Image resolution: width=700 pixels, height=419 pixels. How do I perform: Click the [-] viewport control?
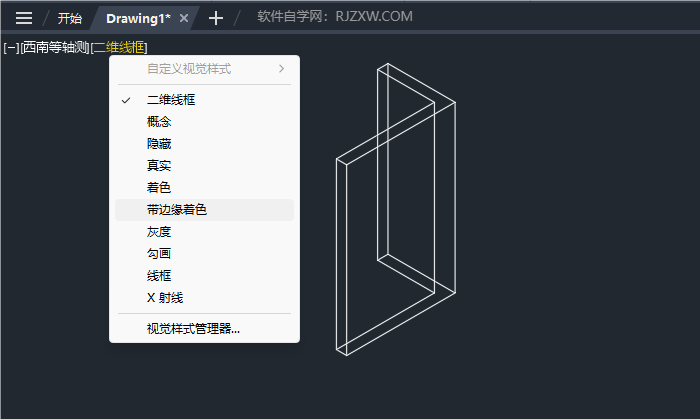point(11,47)
